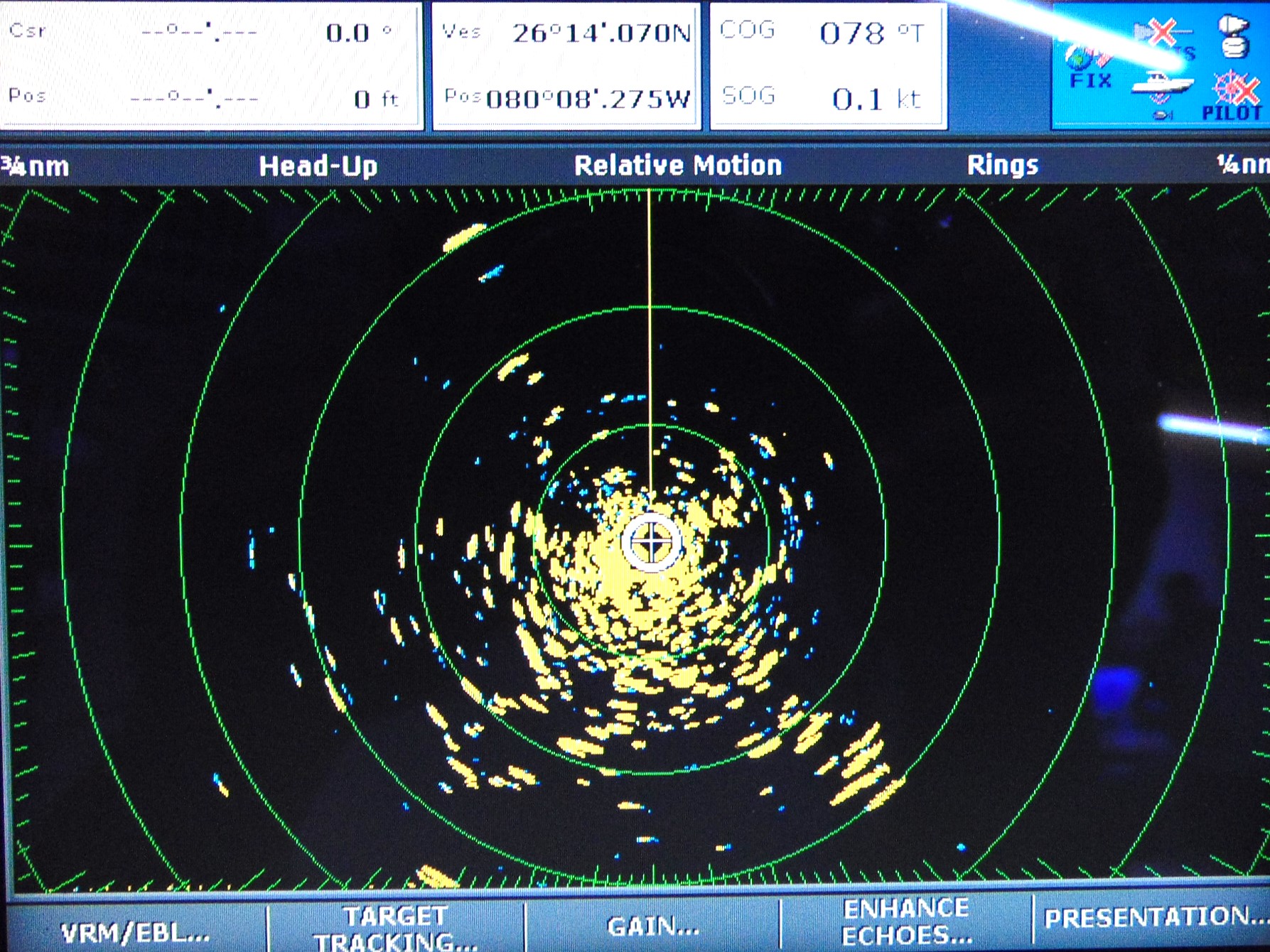Image resolution: width=1270 pixels, height=952 pixels.
Task: Select own-ship crosshair at radar center
Action: coord(651,542)
